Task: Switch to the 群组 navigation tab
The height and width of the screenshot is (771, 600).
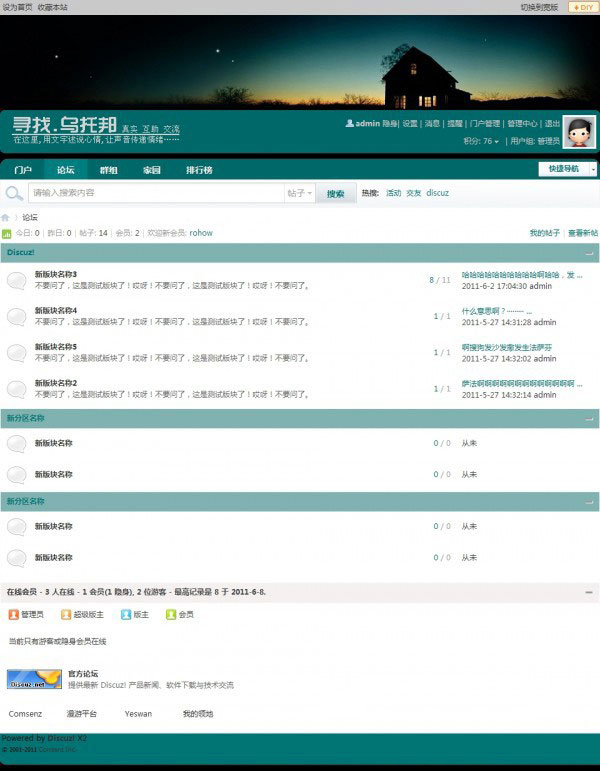Action: pos(108,170)
